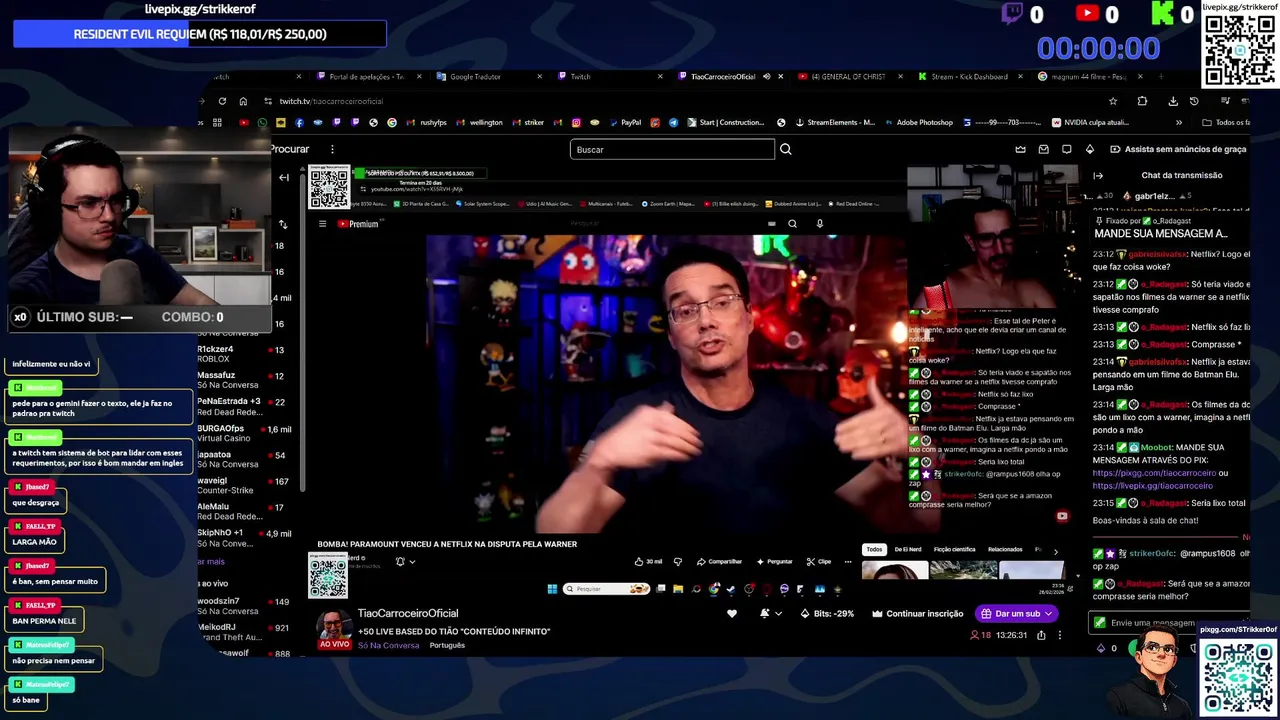The image size is (1280, 720).
Task: Click the embedded YouTube search magnifier
Action: pos(792,224)
